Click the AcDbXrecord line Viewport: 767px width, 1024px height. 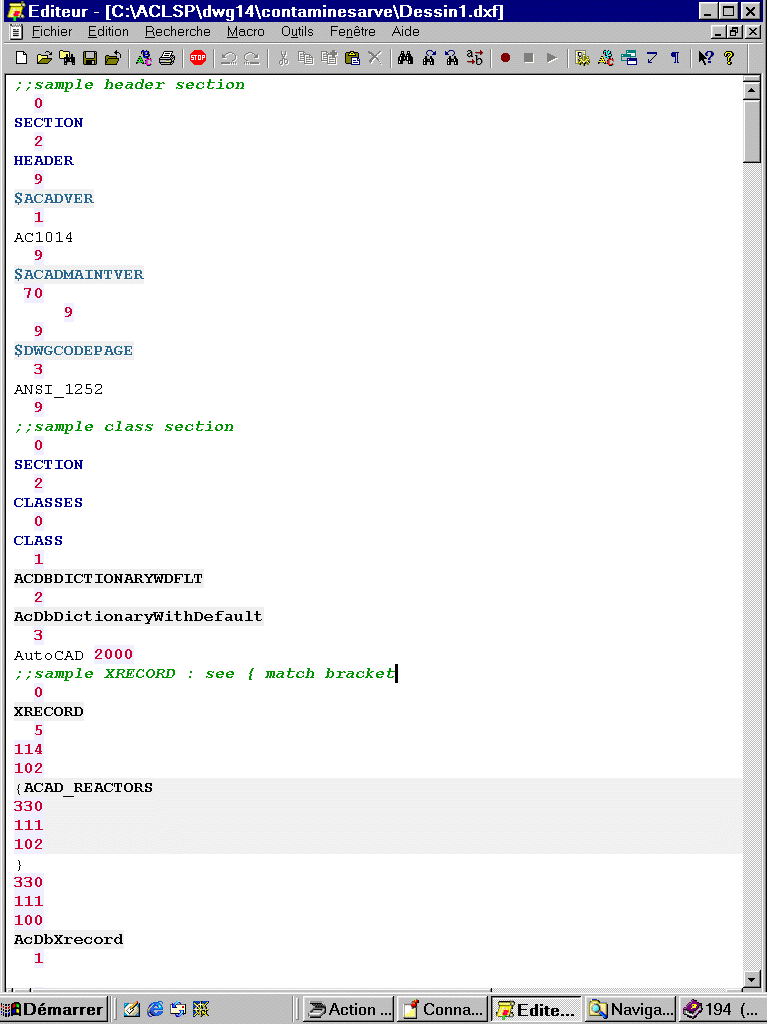coord(68,939)
